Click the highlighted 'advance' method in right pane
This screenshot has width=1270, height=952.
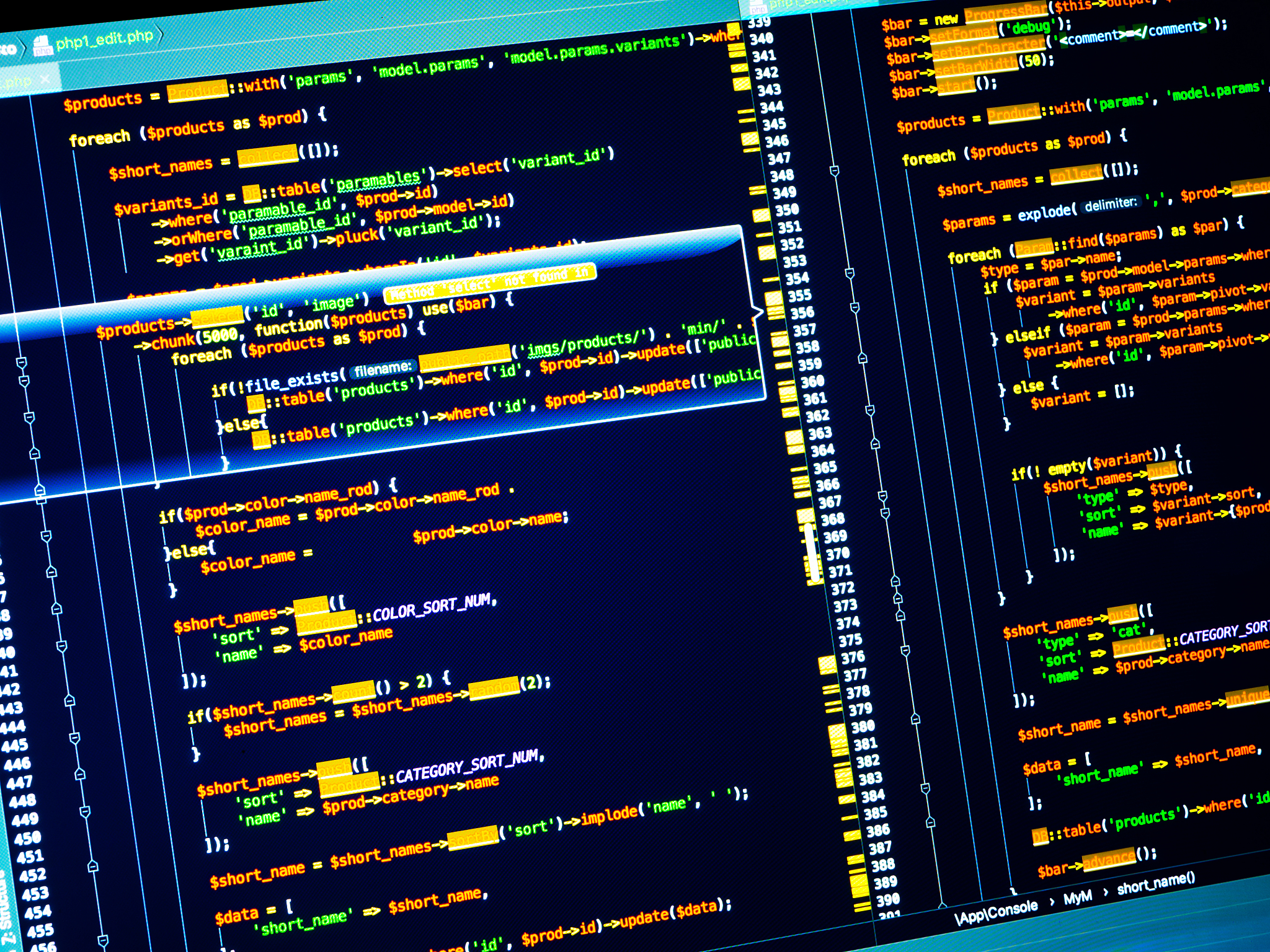pos(1108,859)
